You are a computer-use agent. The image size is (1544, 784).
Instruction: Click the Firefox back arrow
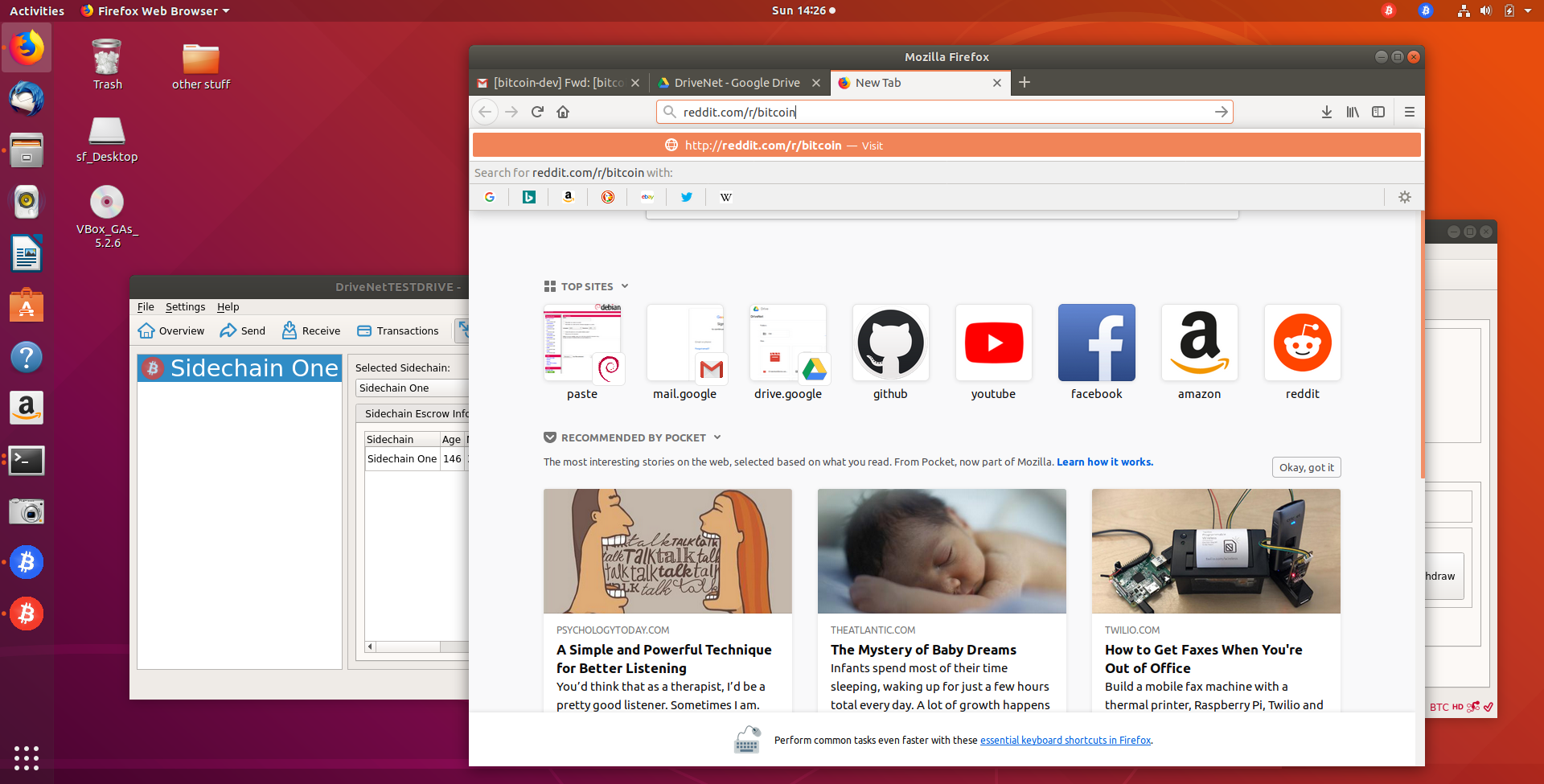[485, 112]
